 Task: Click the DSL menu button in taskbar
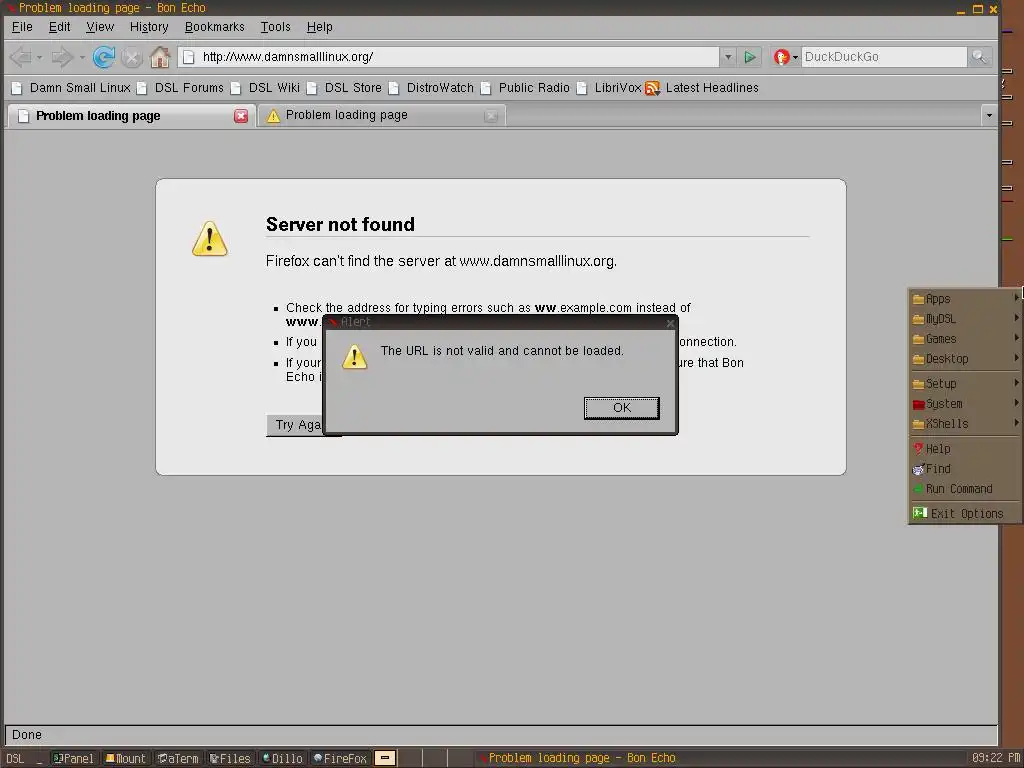pyautogui.click(x=15, y=758)
